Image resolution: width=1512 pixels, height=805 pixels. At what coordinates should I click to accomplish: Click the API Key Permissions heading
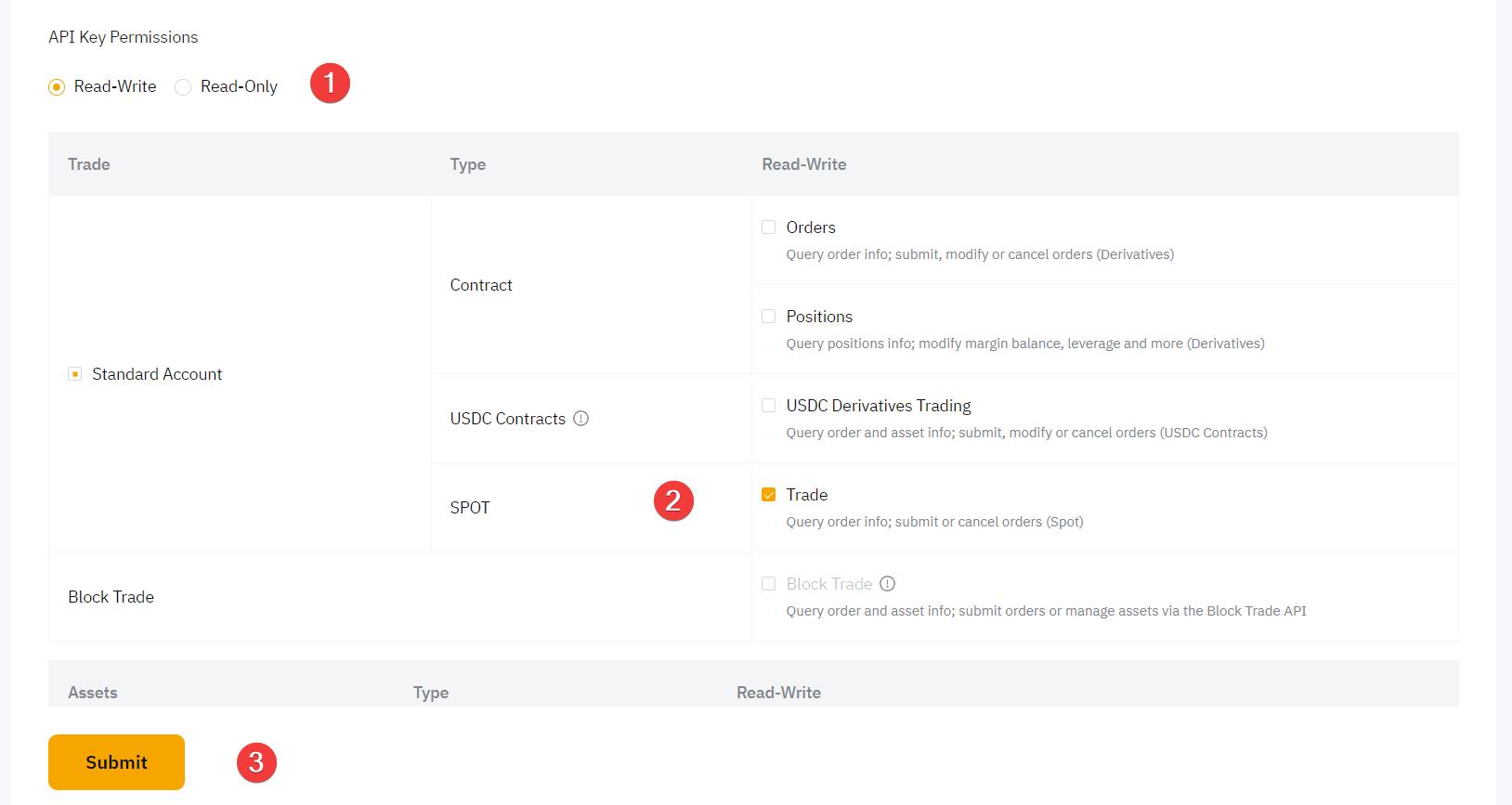124,37
